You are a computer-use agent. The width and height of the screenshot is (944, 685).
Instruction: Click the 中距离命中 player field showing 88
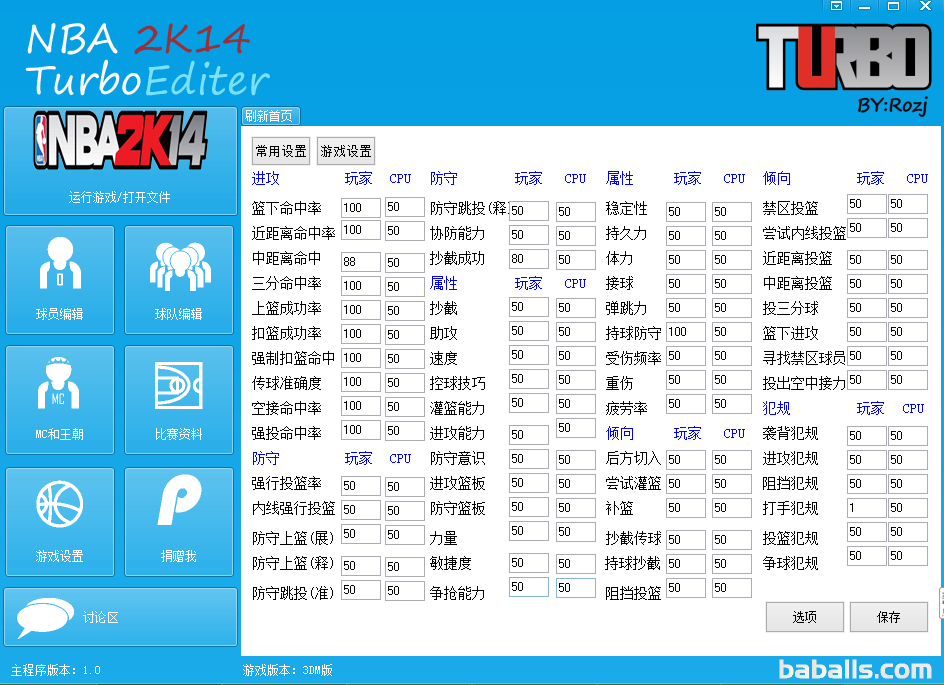(x=361, y=262)
